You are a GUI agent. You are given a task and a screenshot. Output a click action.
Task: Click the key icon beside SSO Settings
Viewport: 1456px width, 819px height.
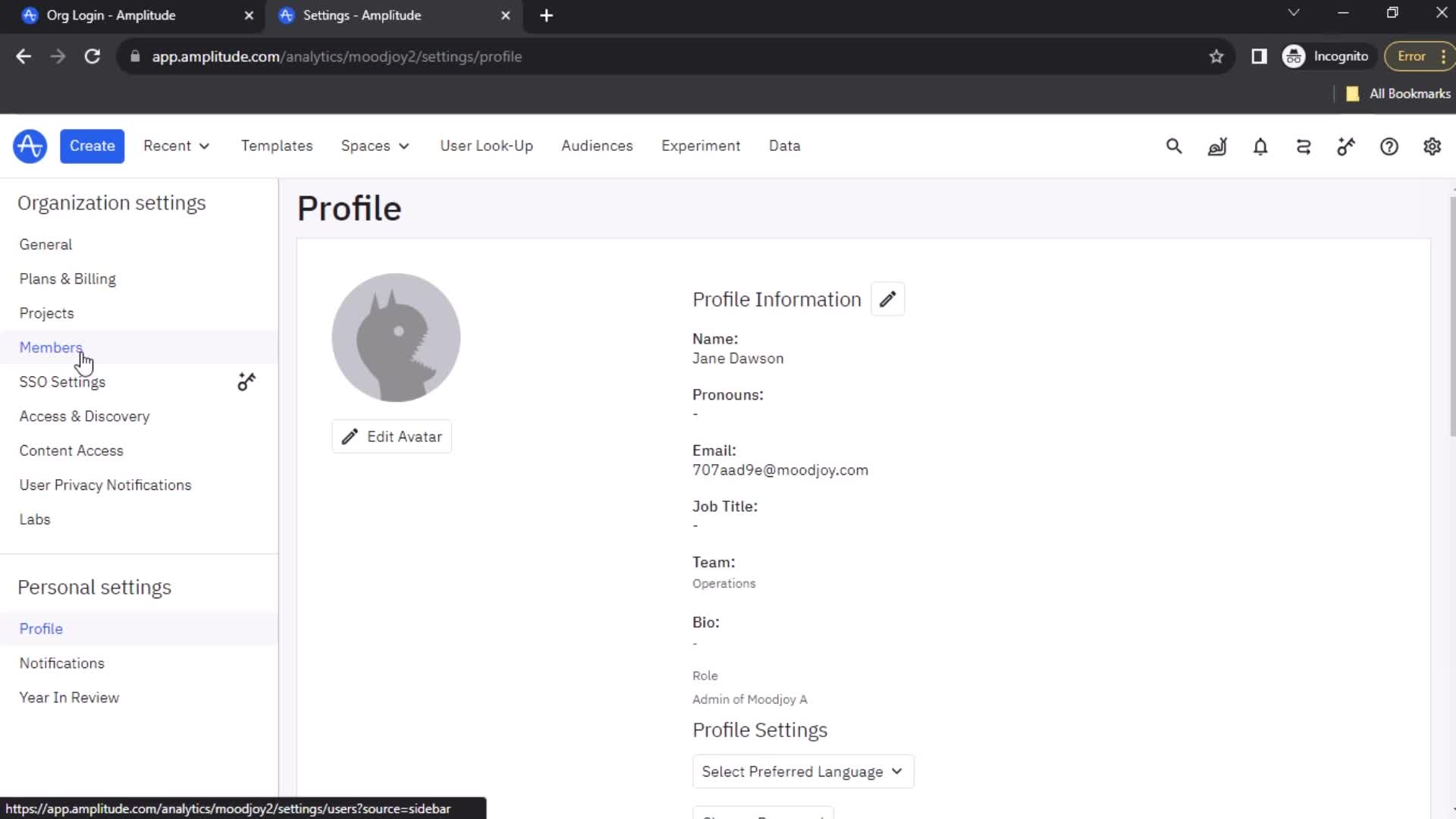[246, 381]
